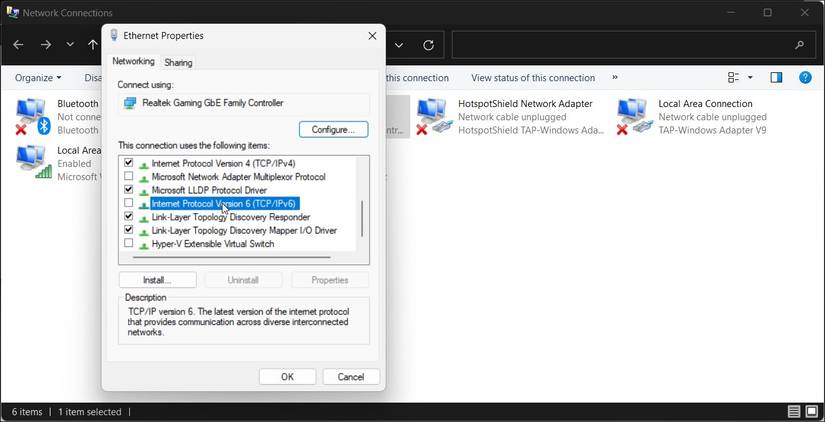Click the Up arrow in Network Connections

tap(93, 45)
